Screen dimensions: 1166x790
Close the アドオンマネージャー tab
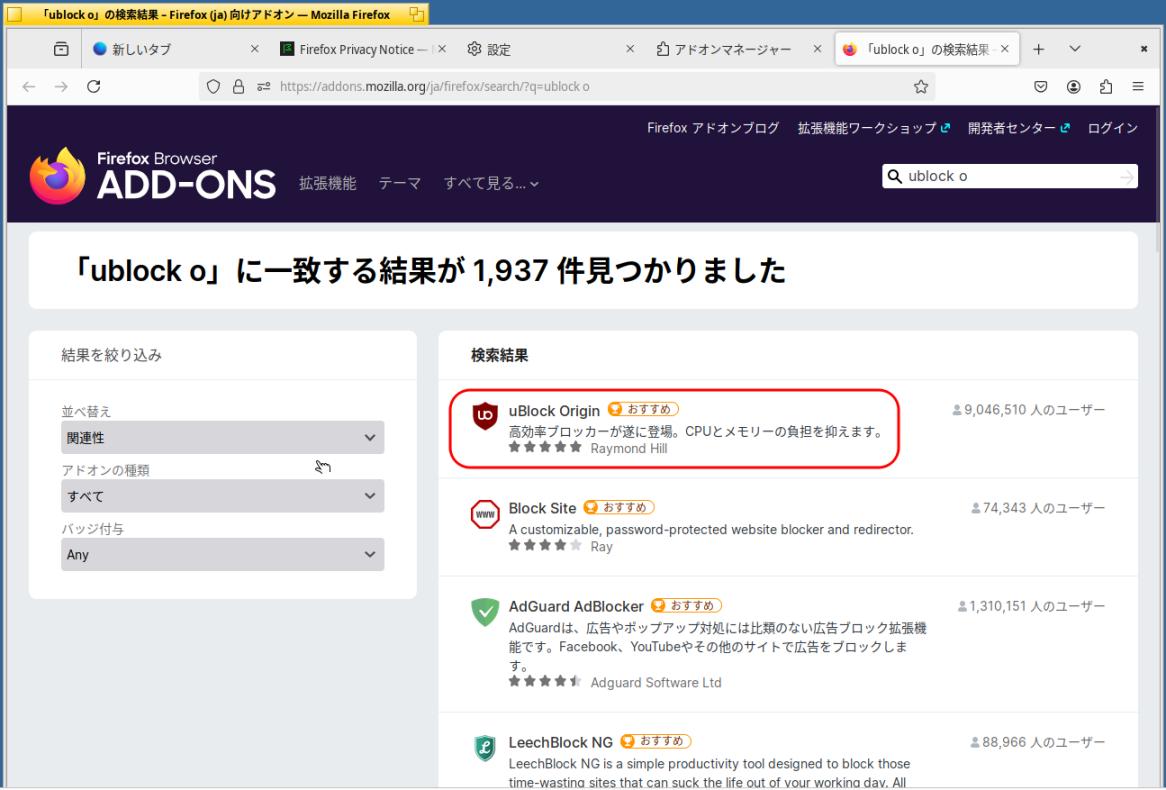[817, 49]
